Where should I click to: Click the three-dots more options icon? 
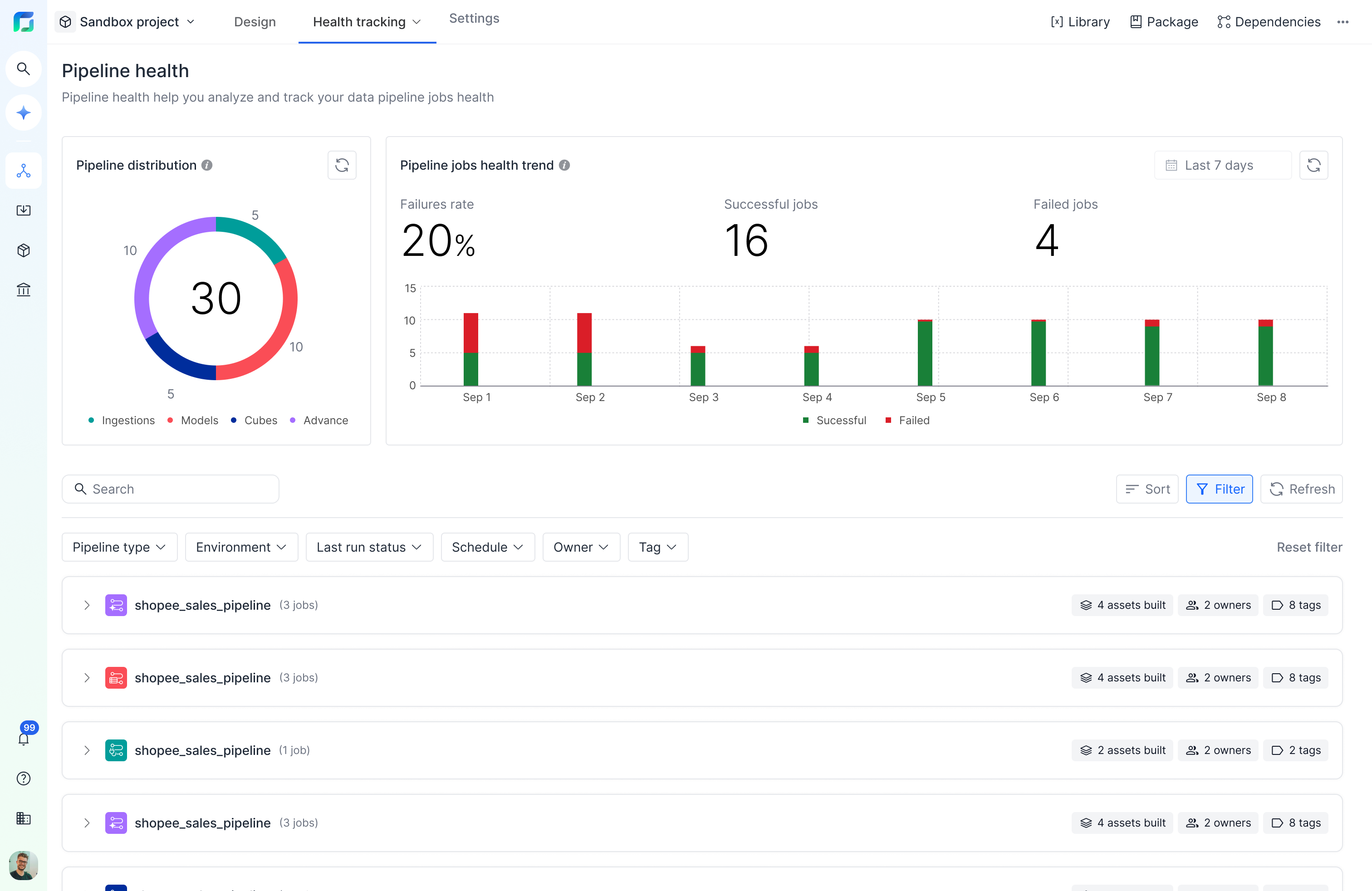[1343, 22]
